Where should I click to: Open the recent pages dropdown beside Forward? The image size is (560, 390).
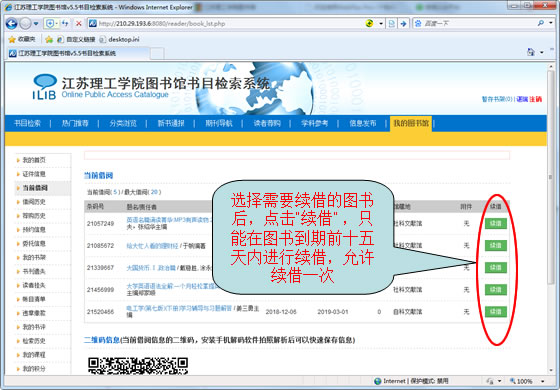pyautogui.click(x=36, y=24)
